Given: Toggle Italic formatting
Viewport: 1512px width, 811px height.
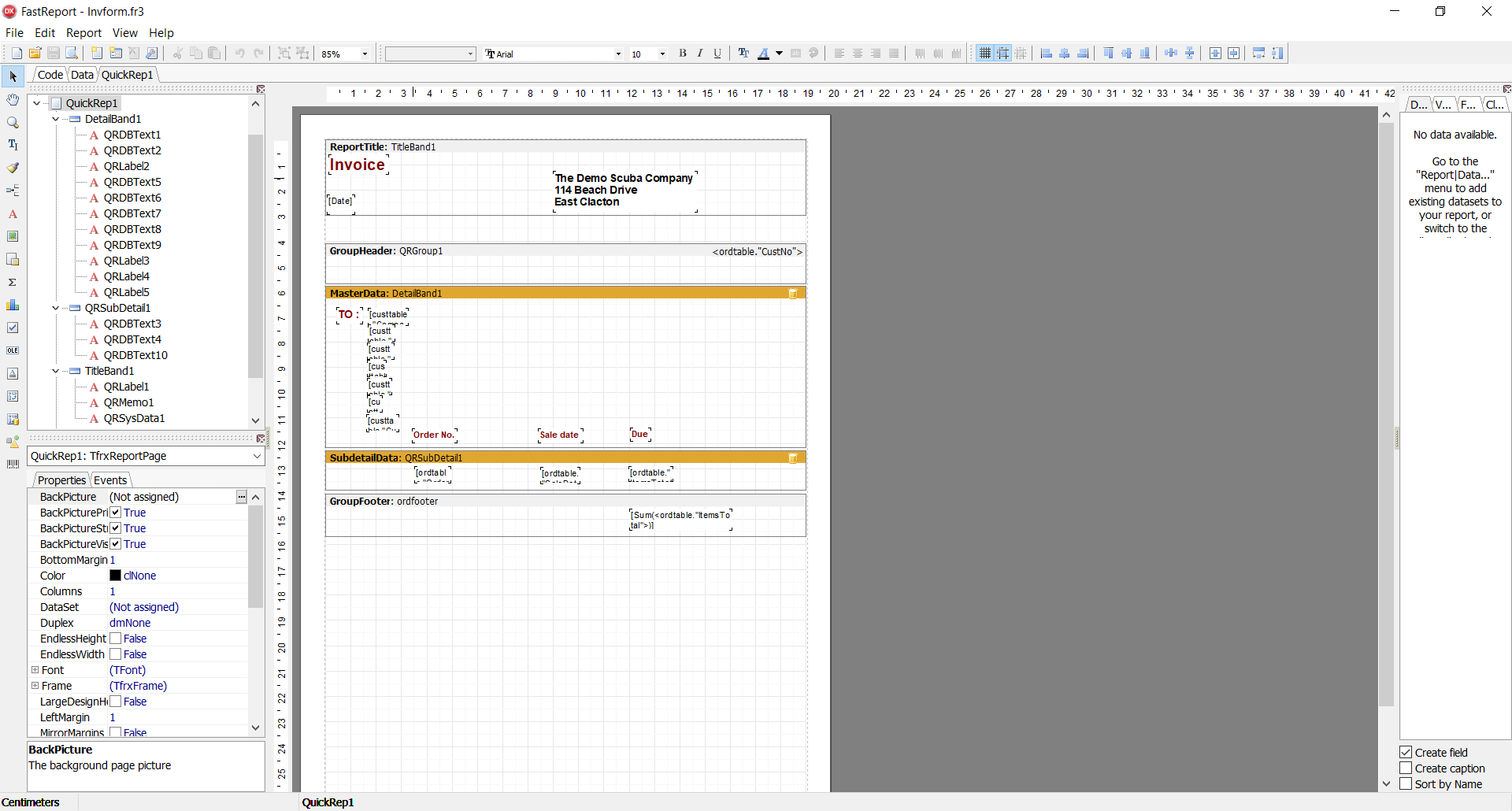Looking at the screenshot, I should [700, 54].
